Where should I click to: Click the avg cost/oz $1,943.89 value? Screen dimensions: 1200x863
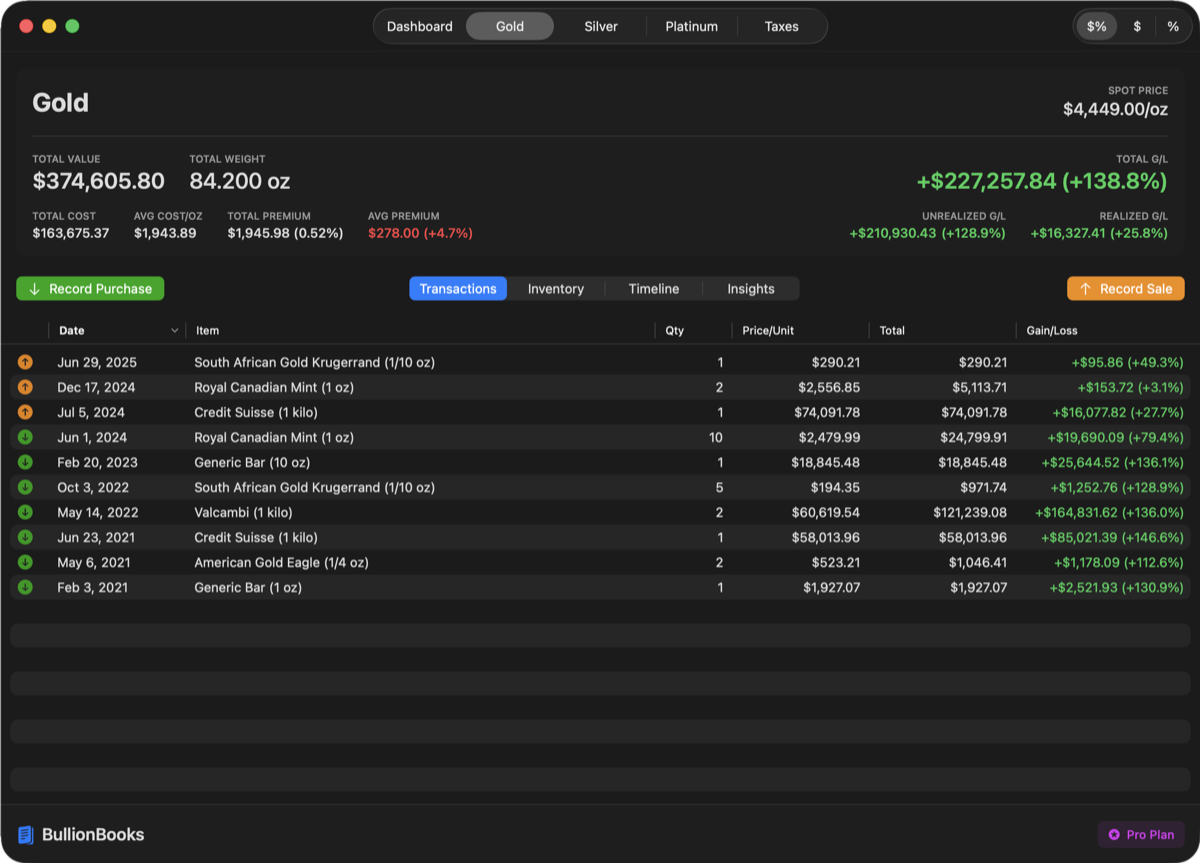(165, 233)
